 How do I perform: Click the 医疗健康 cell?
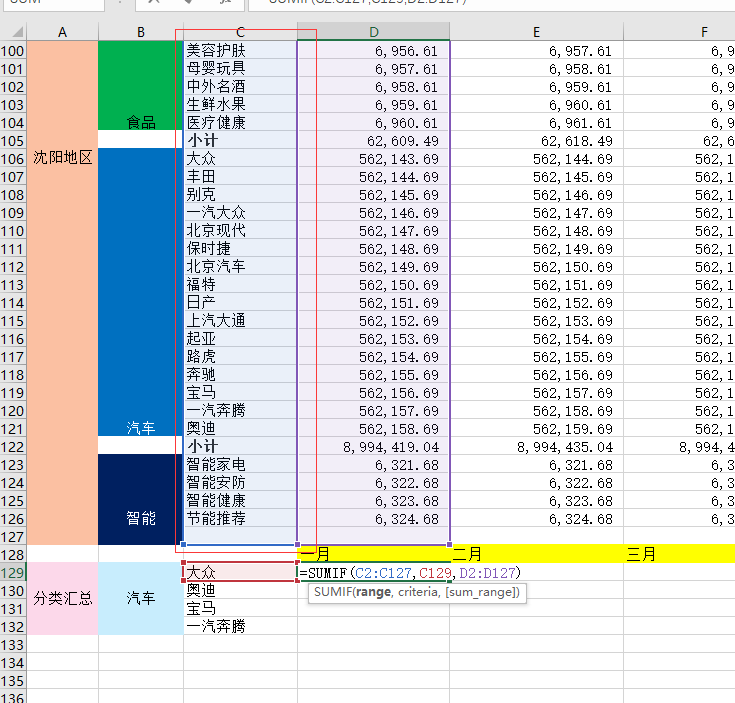240,123
